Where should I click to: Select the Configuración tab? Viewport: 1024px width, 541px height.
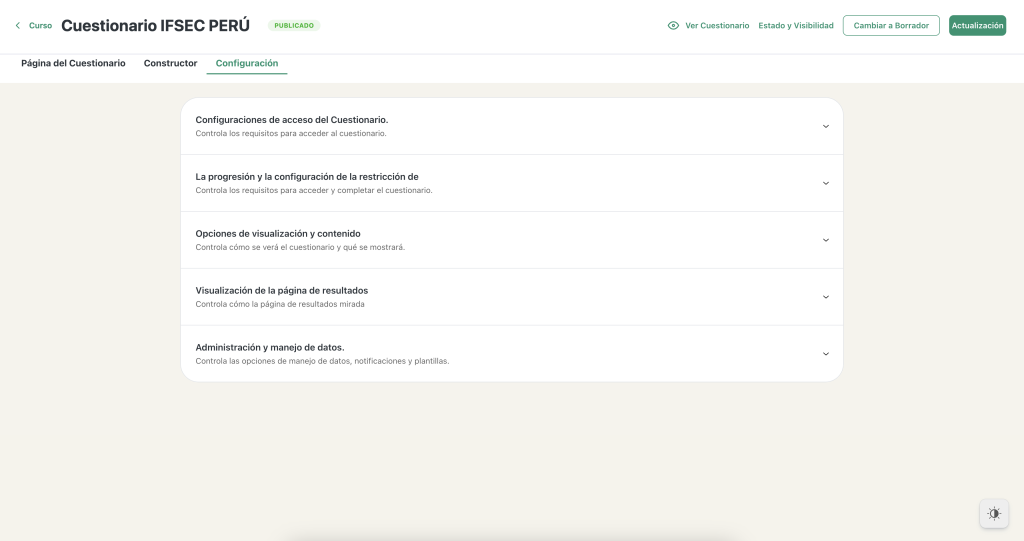(x=247, y=63)
